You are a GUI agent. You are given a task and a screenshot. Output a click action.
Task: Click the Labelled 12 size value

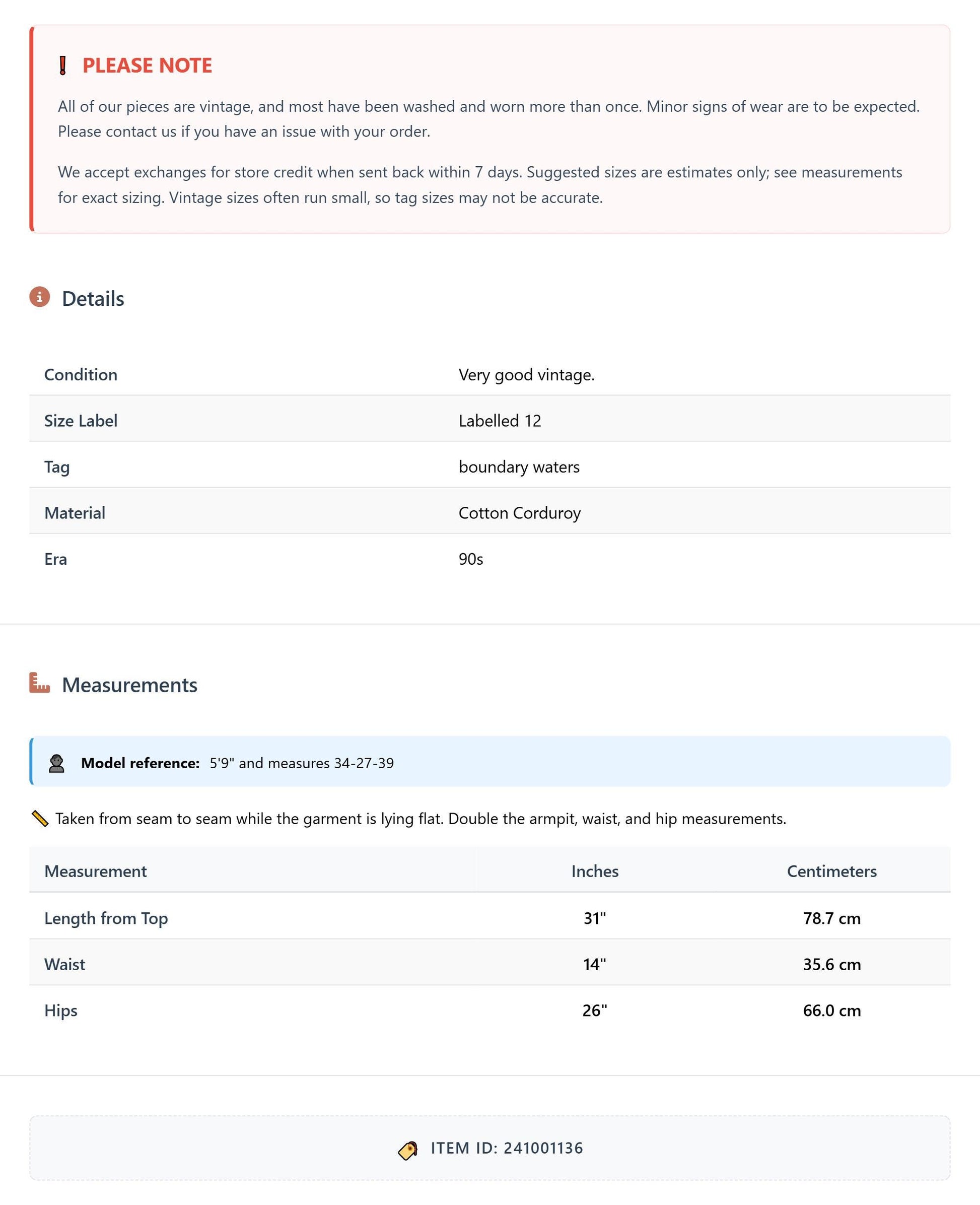[500, 421]
